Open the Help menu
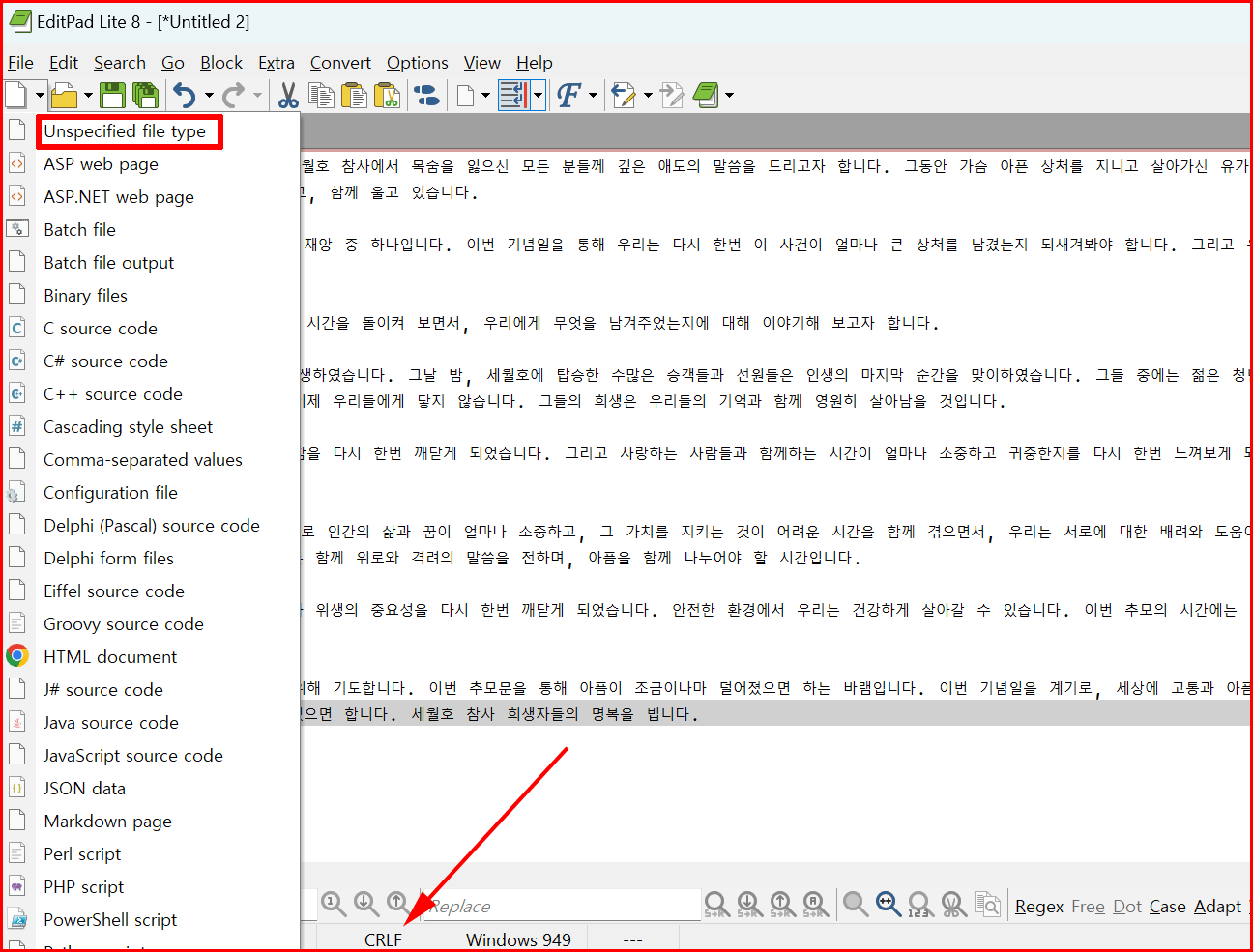The height and width of the screenshot is (952, 1253). pyautogui.click(x=535, y=63)
